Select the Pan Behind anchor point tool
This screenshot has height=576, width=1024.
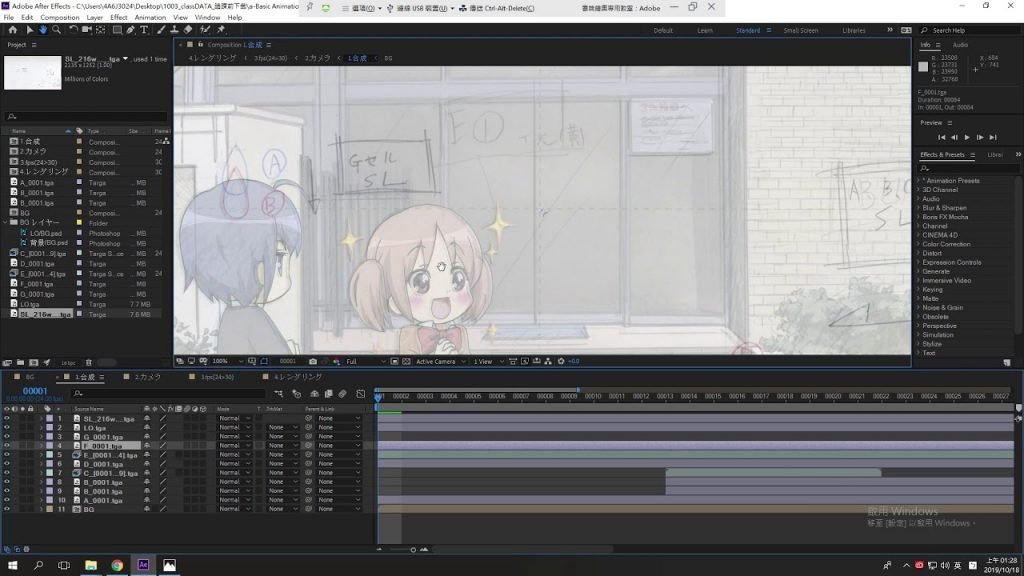(101, 30)
